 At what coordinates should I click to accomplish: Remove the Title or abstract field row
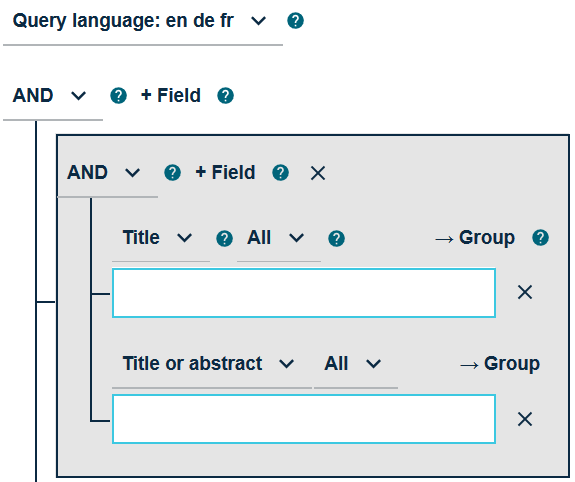point(525,419)
